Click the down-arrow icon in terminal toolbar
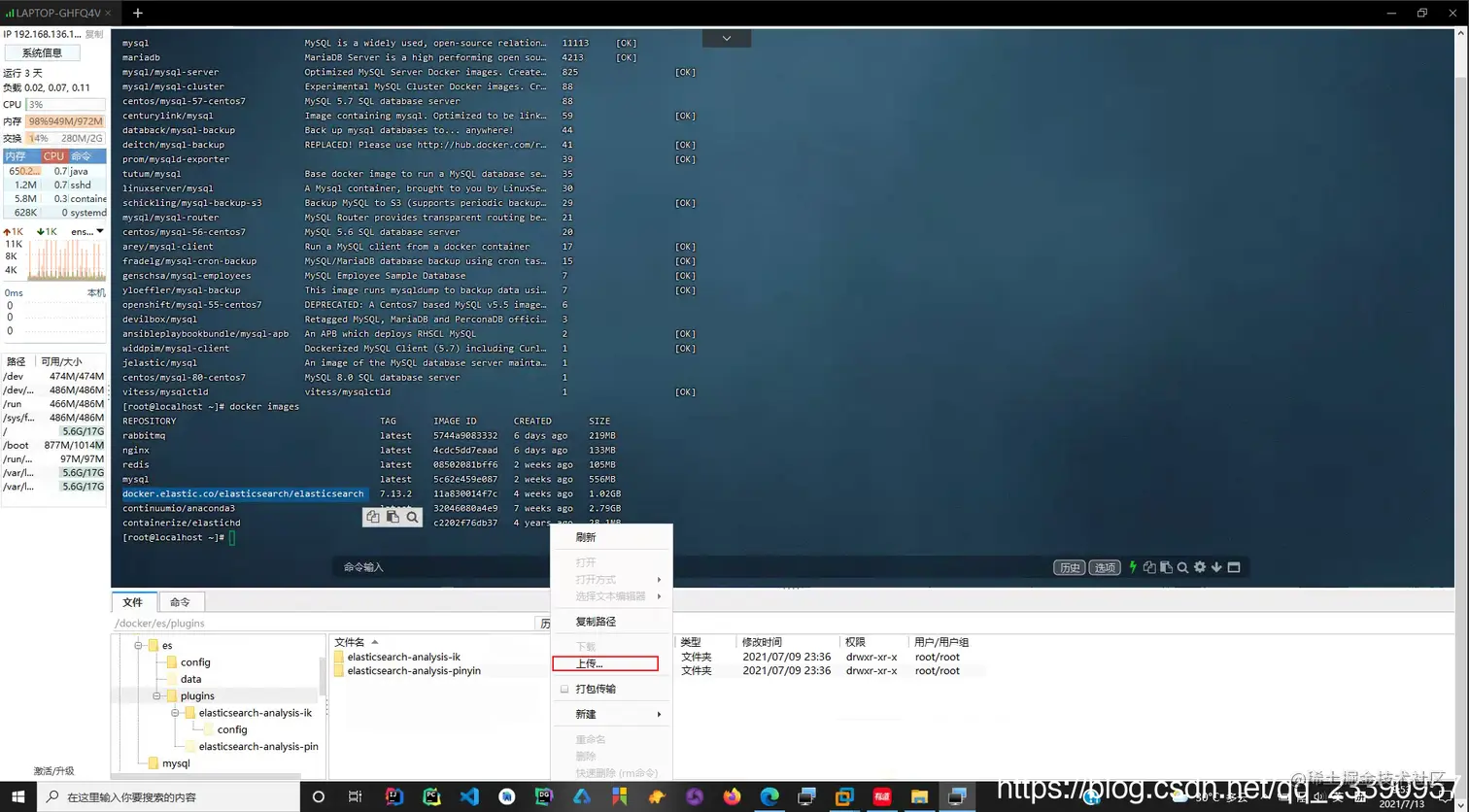 tap(1216, 567)
